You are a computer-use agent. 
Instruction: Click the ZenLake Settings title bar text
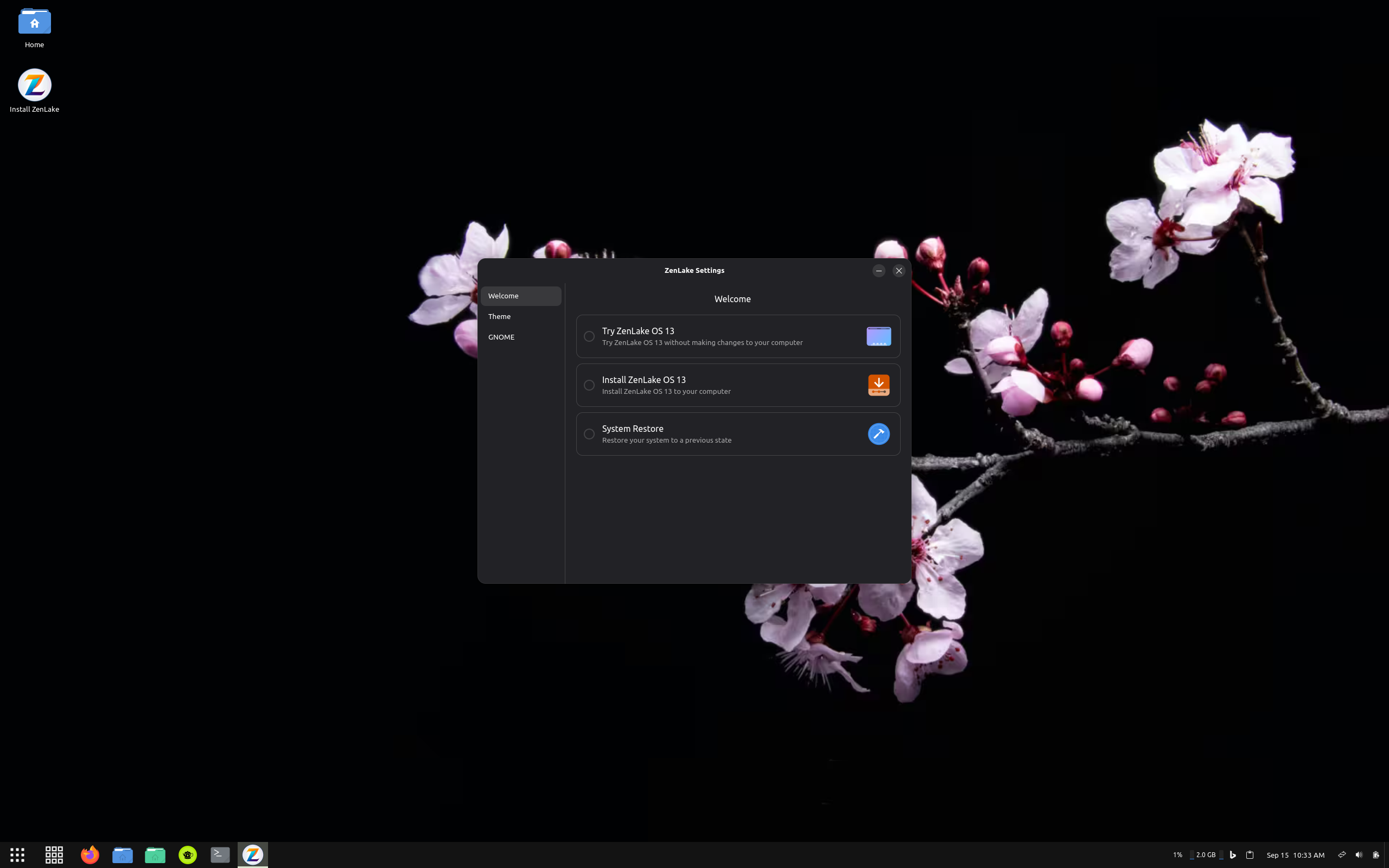694,270
